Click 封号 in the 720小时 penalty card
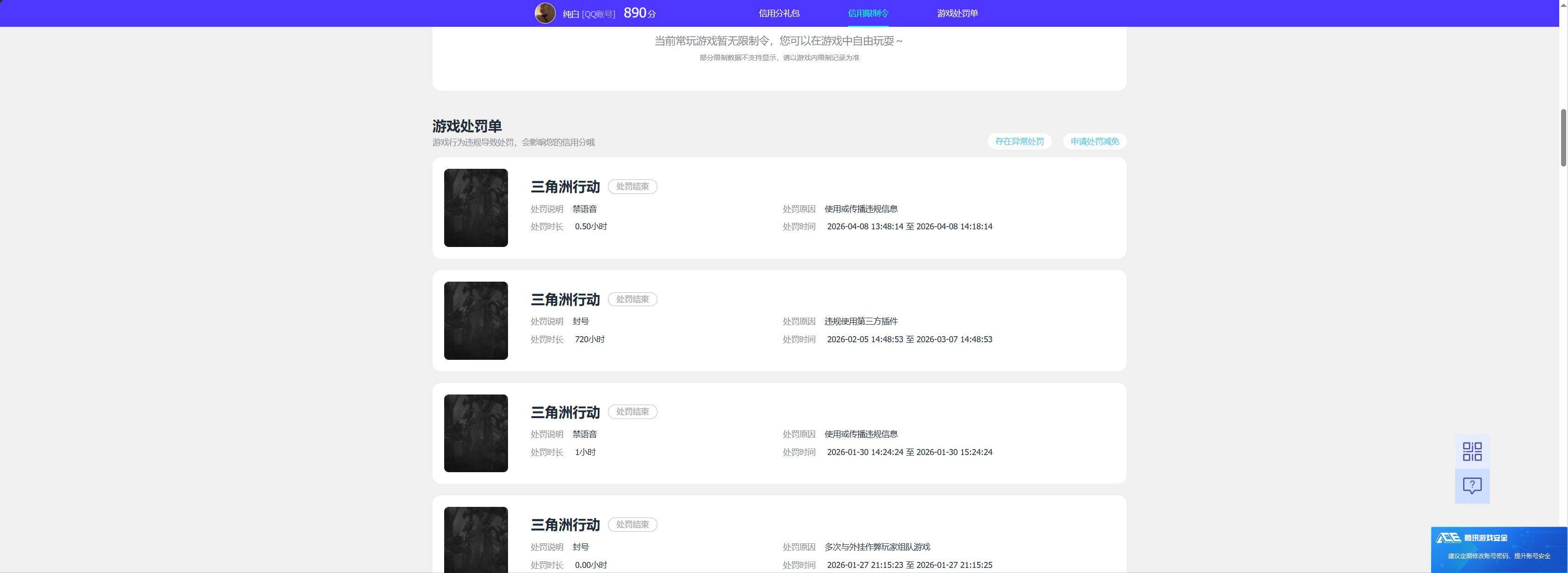 click(x=581, y=321)
